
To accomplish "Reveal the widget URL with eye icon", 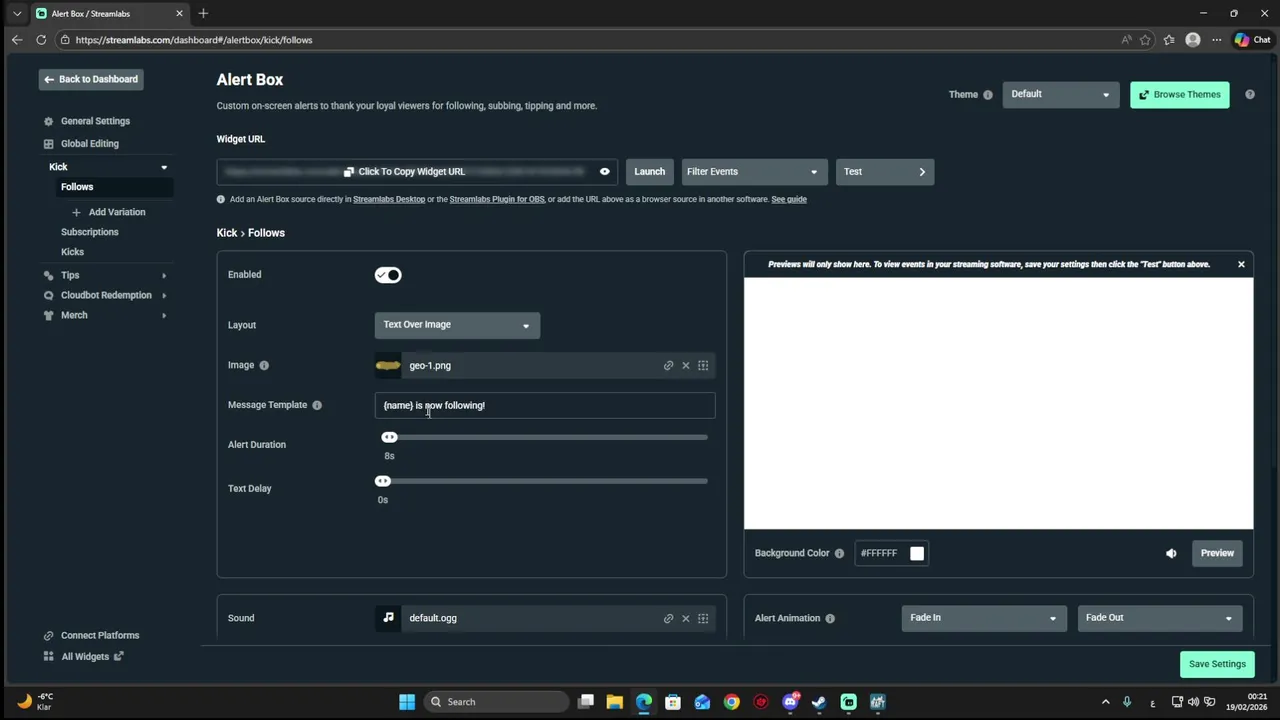I will tap(604, 172).
